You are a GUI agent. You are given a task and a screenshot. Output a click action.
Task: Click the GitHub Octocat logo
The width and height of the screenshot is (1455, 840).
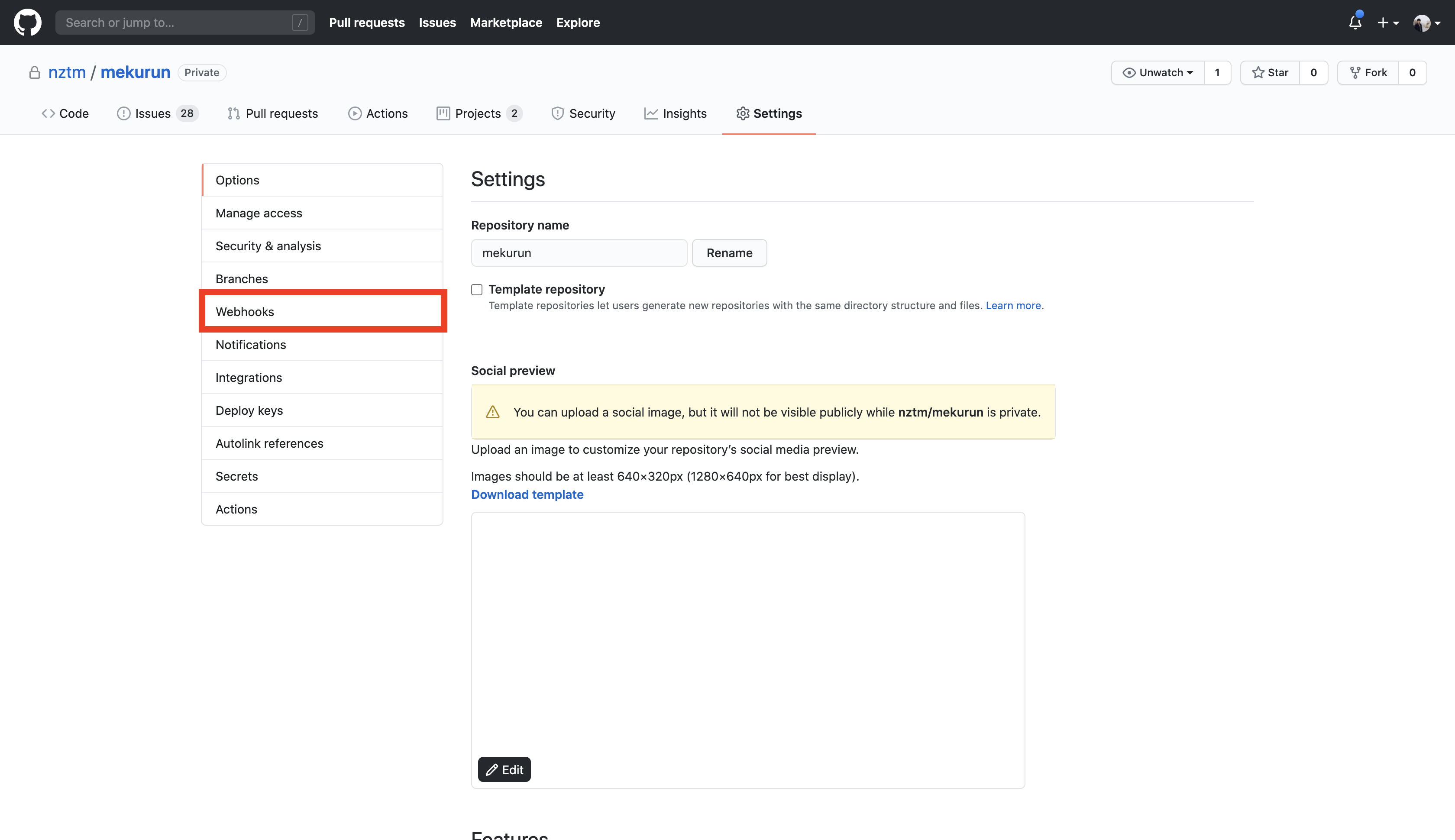pos(28,23)
